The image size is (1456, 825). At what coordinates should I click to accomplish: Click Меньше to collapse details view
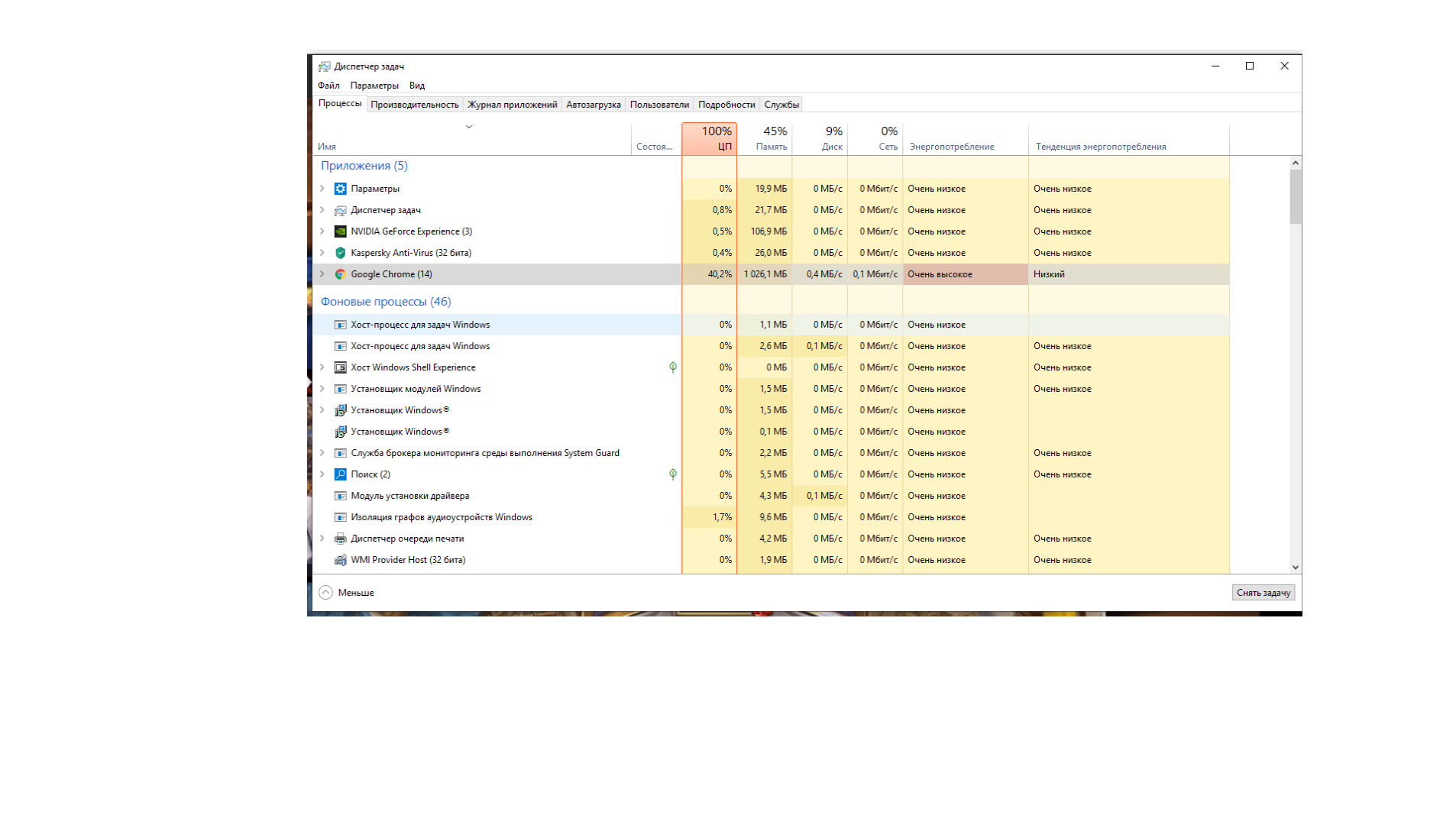click(x=347, y=593)
